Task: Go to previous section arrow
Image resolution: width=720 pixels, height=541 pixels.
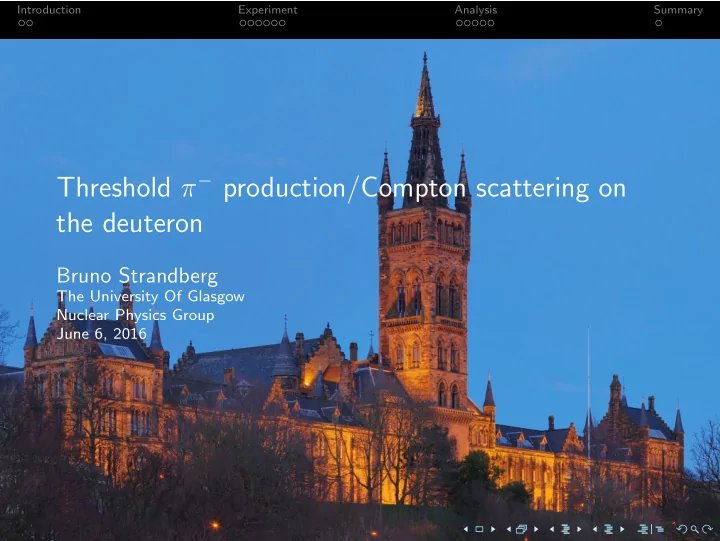Action: click(x=595, y=529)
